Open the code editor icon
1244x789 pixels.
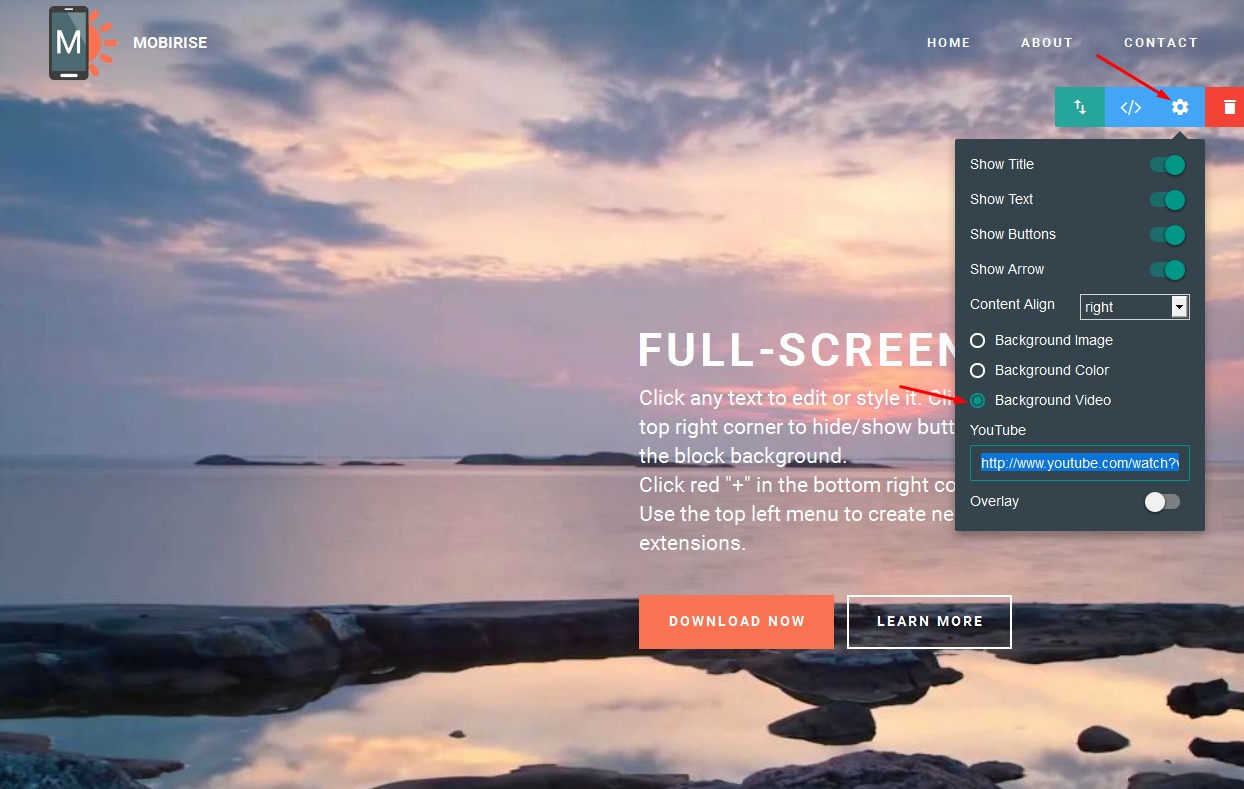[1130, 107]
